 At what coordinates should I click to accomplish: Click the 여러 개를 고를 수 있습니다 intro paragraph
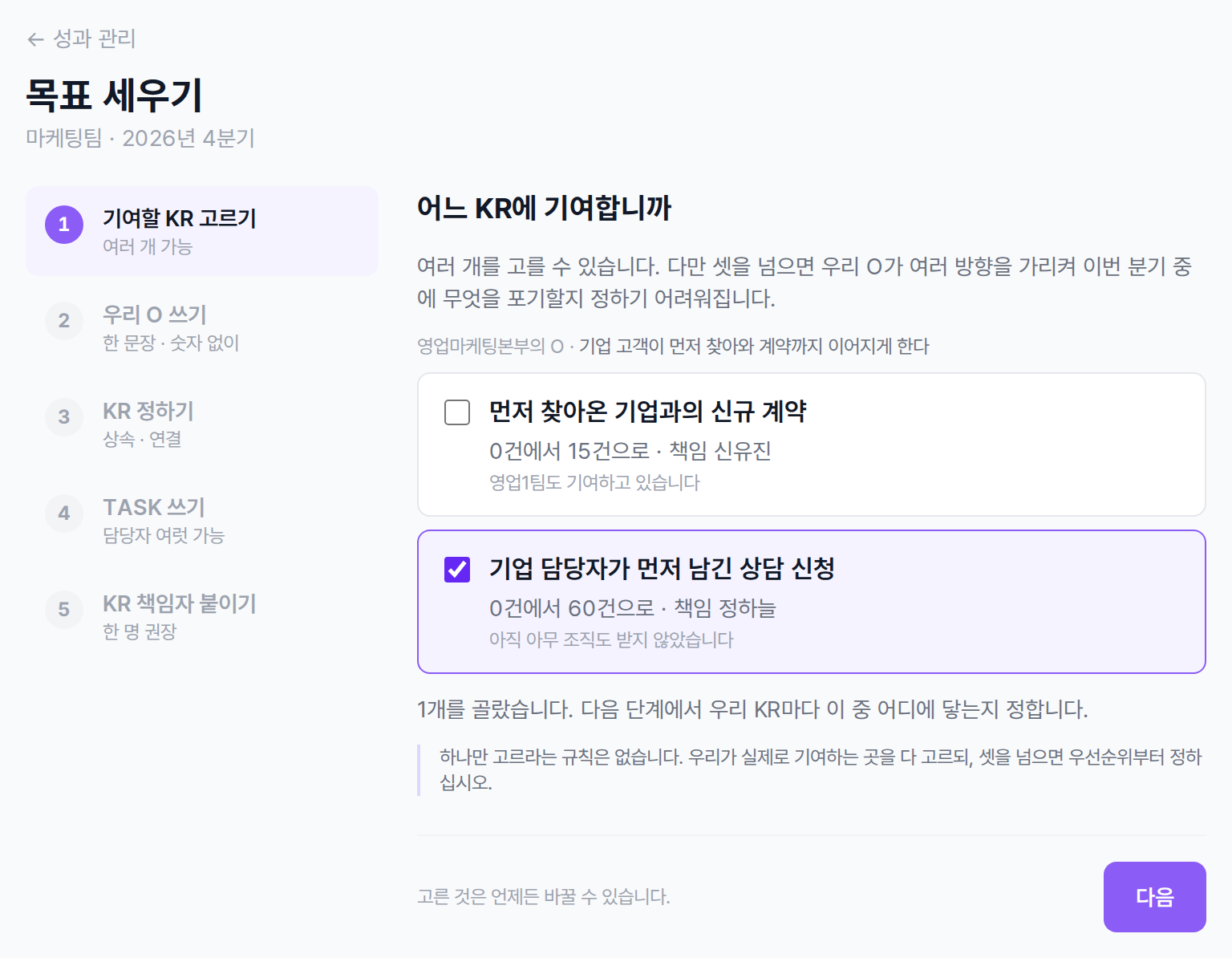pos(804,282)
